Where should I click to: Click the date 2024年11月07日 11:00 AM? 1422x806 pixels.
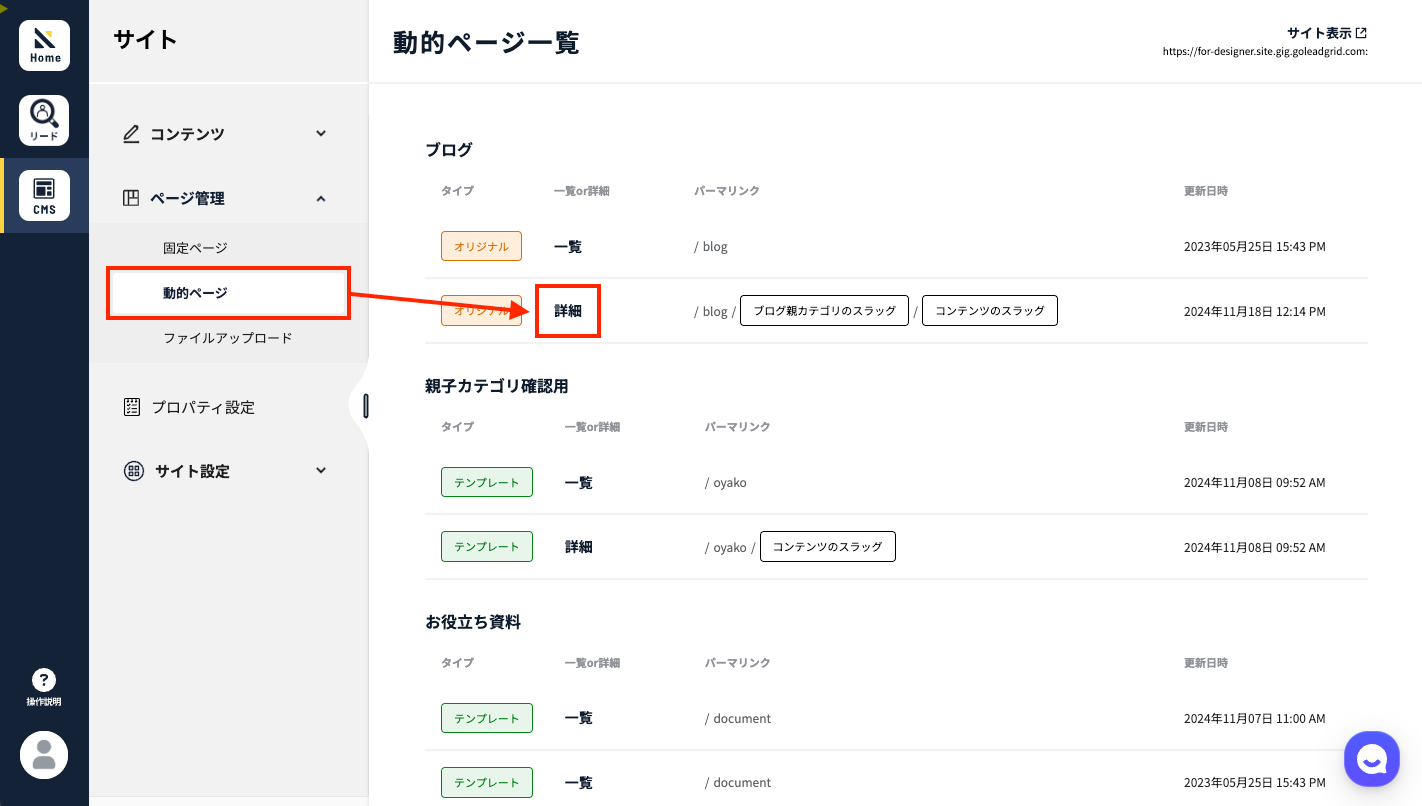[1255, 718]
